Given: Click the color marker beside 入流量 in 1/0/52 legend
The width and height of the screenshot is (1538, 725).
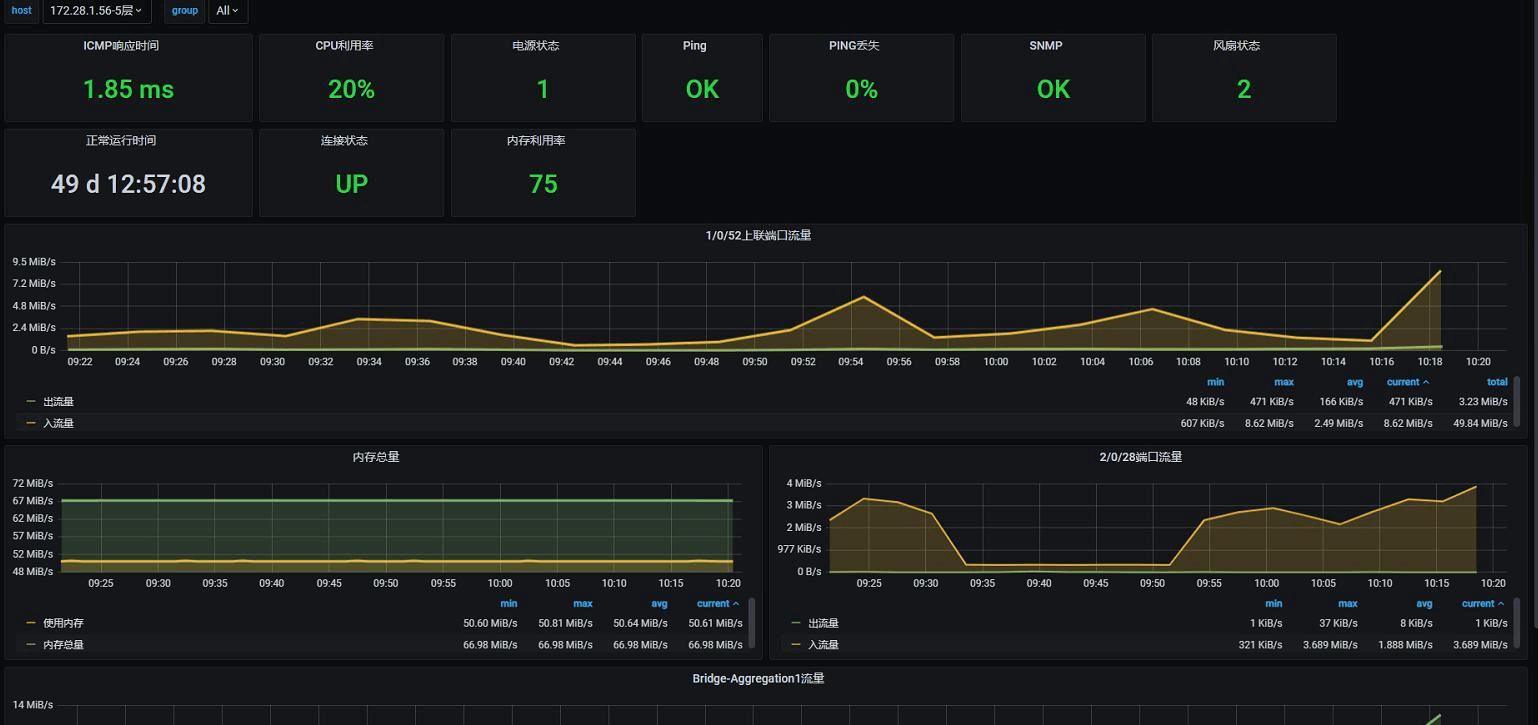Looking at the screenshot, I should click(31, 423).
